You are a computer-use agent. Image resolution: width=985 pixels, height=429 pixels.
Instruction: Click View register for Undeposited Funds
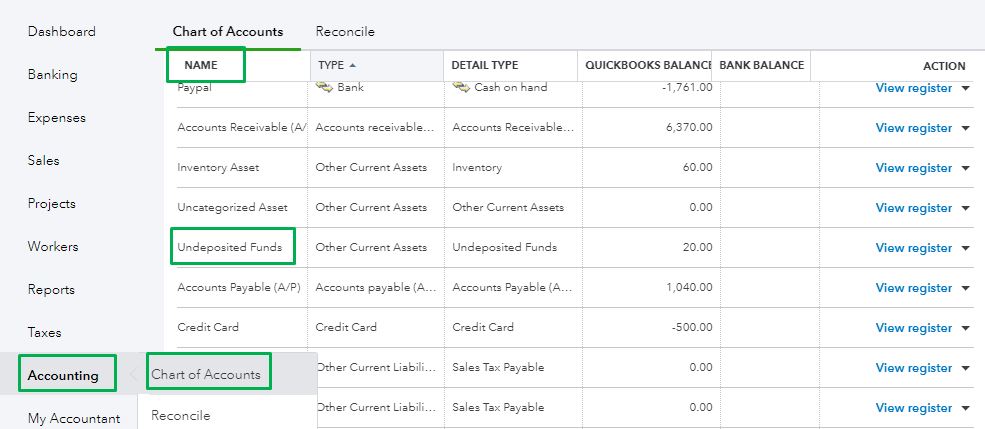913,247
